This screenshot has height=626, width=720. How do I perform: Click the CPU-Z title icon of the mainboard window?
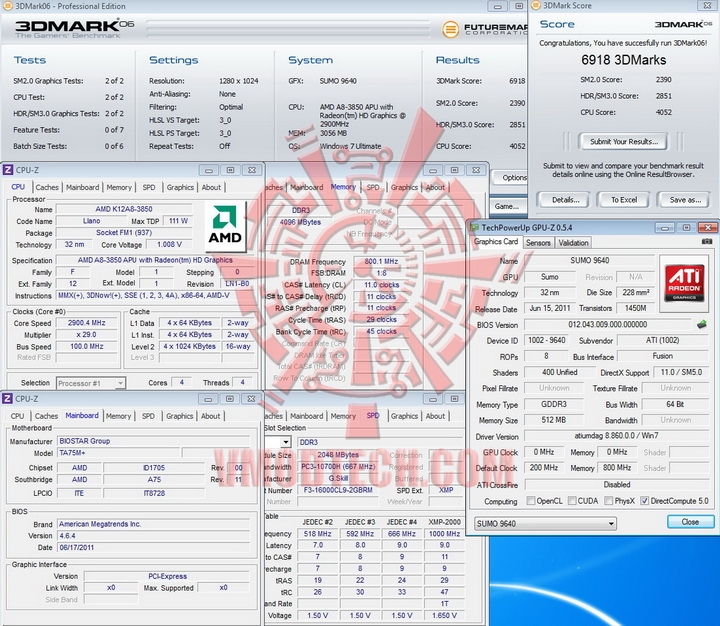pyautogui.click(x=8, y=399)
